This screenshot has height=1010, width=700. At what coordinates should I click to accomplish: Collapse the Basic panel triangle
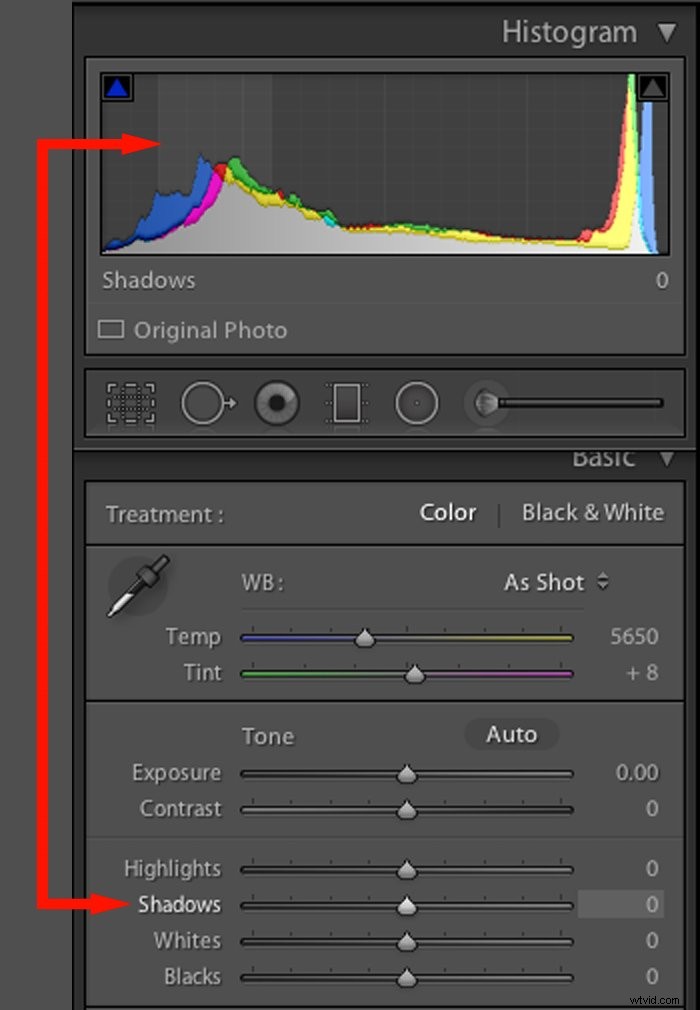[667, 459]
